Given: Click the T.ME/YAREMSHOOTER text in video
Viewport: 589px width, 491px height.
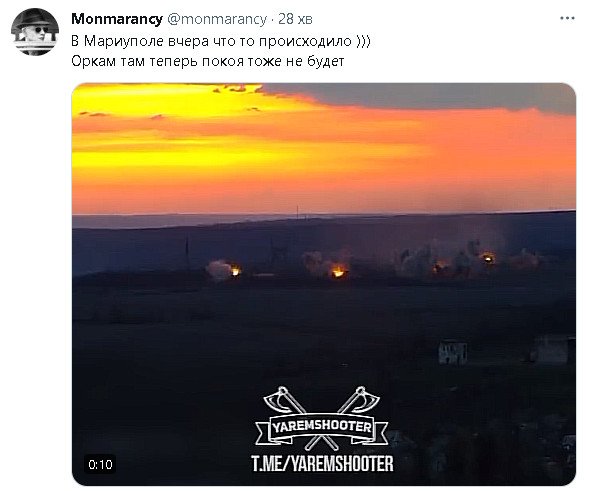Looking at the screenshot, I should click(x=322, y=464).
